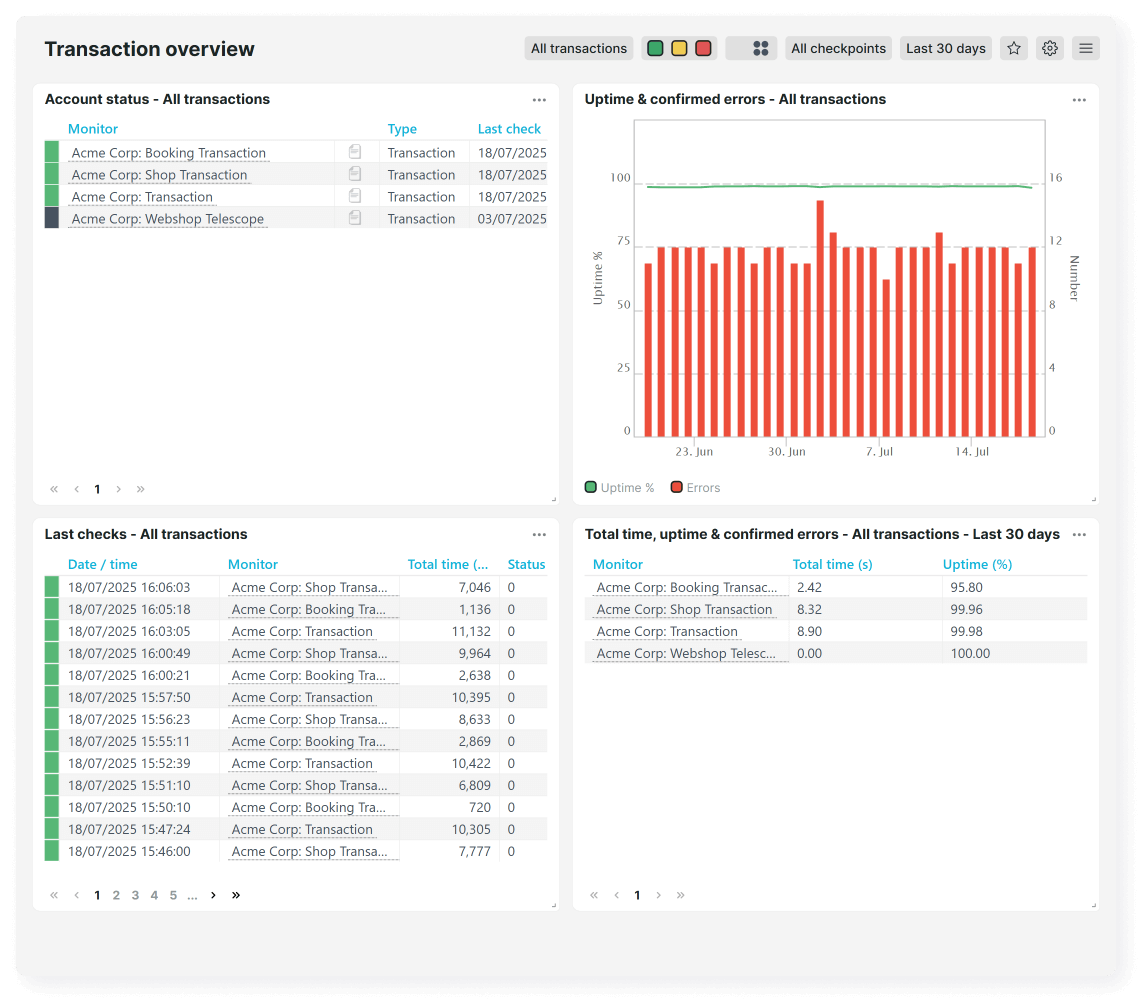
Task: Toggle the green OK status filter
Action: tap(657, 47)
